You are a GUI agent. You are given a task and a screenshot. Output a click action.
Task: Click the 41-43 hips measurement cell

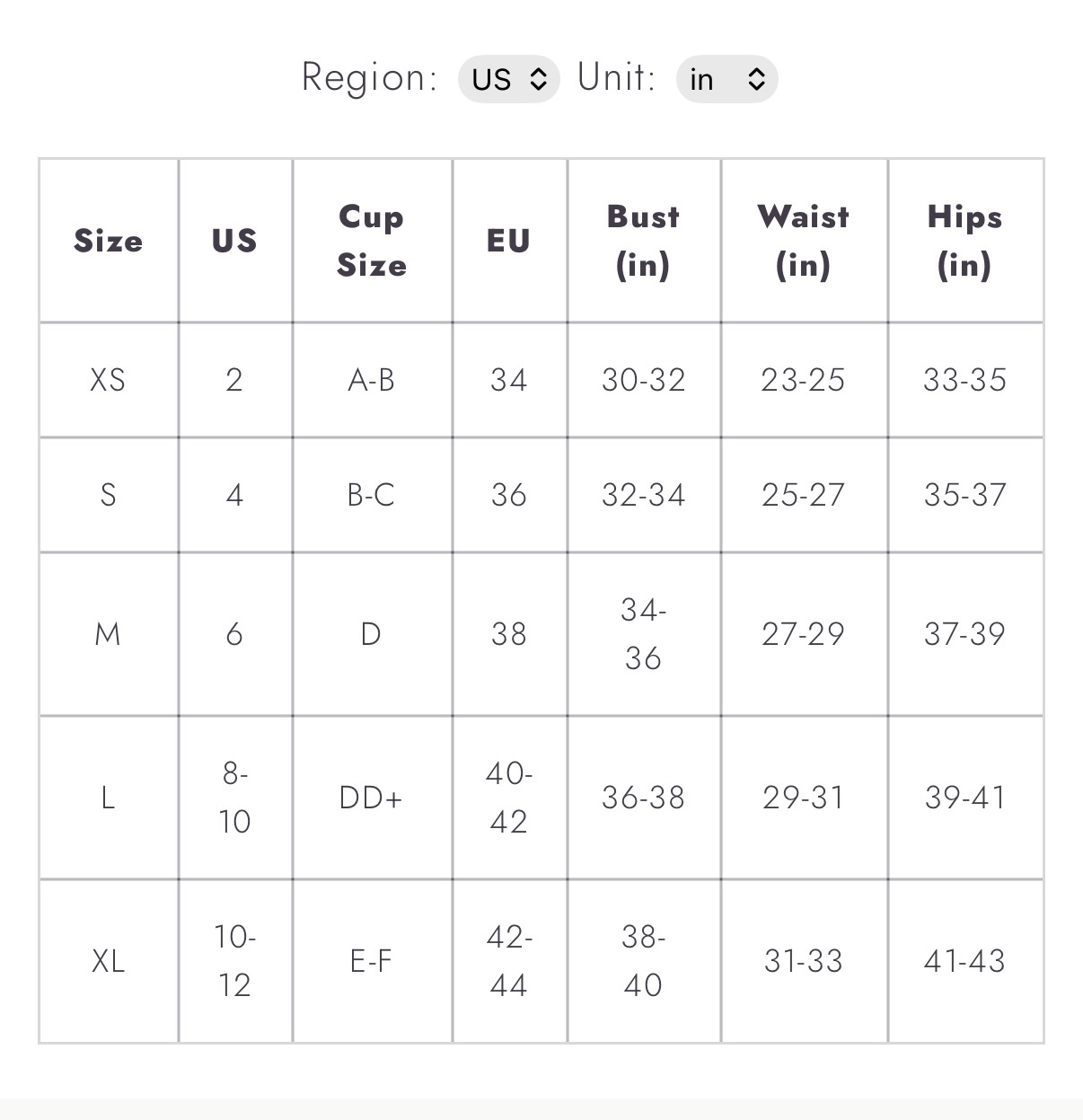(965, 961)
